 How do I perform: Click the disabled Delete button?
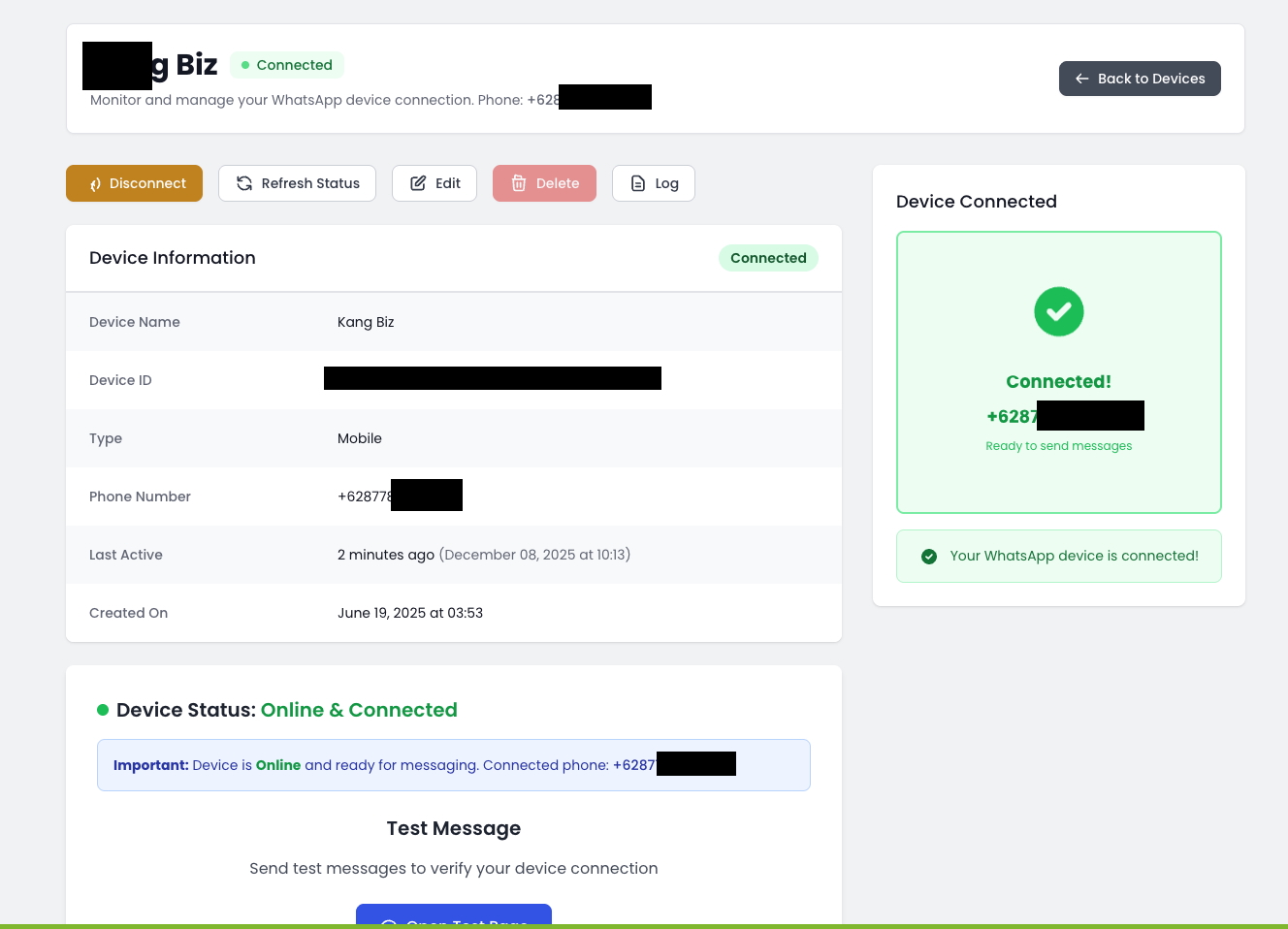pyautogui.click(x=544, y=183)
